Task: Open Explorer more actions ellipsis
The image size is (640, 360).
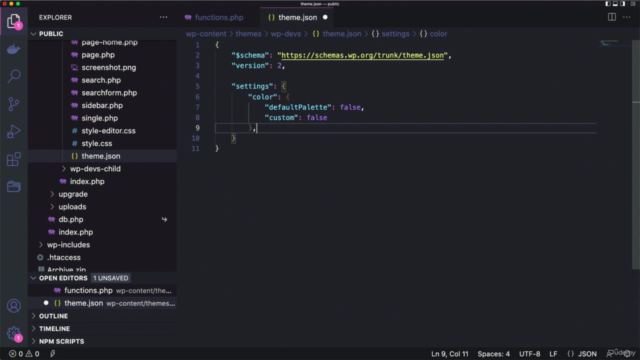Action: [x=164, y=17]
